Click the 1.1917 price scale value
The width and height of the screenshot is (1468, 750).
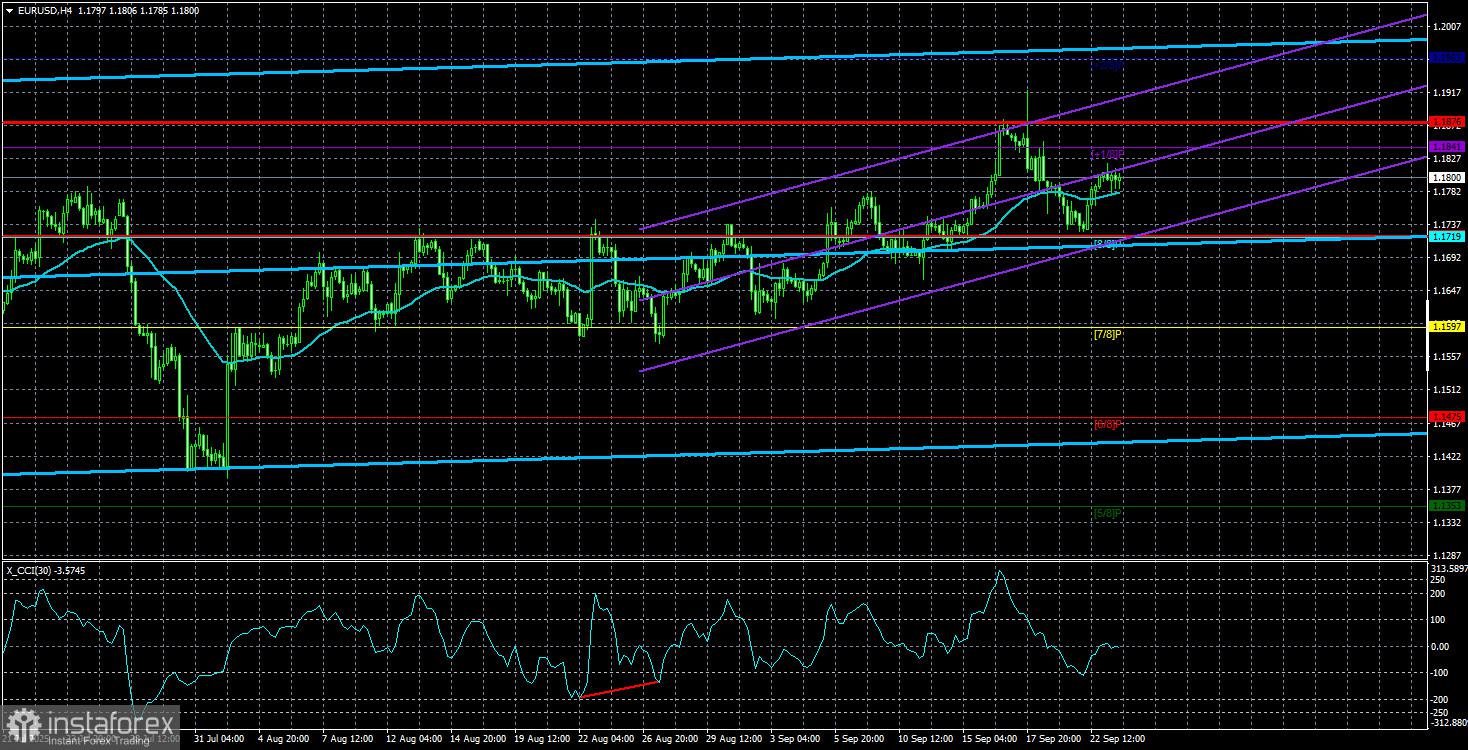(x=1447, y=92)
